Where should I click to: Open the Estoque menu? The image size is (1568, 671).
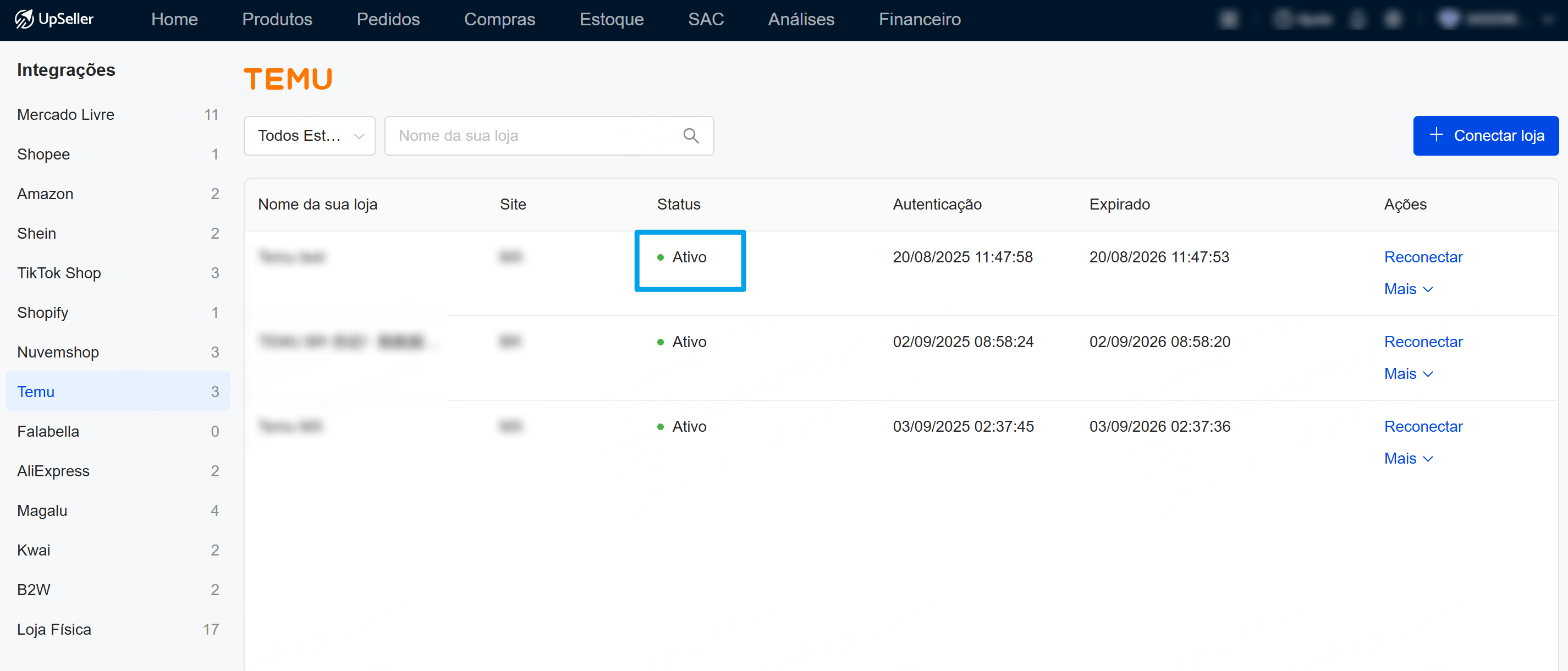point(611,19)
